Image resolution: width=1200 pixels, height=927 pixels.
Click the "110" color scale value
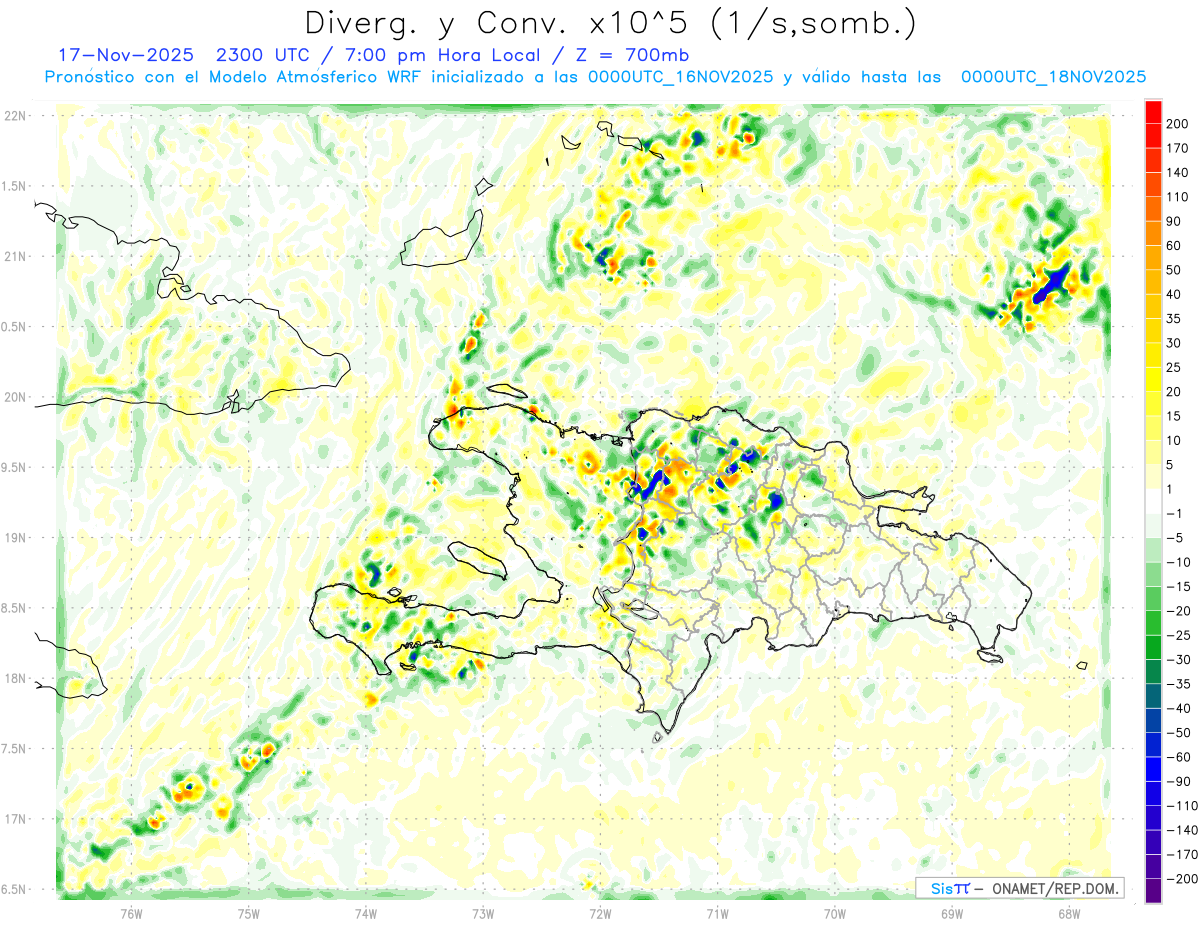click(x=1177, y=197)
